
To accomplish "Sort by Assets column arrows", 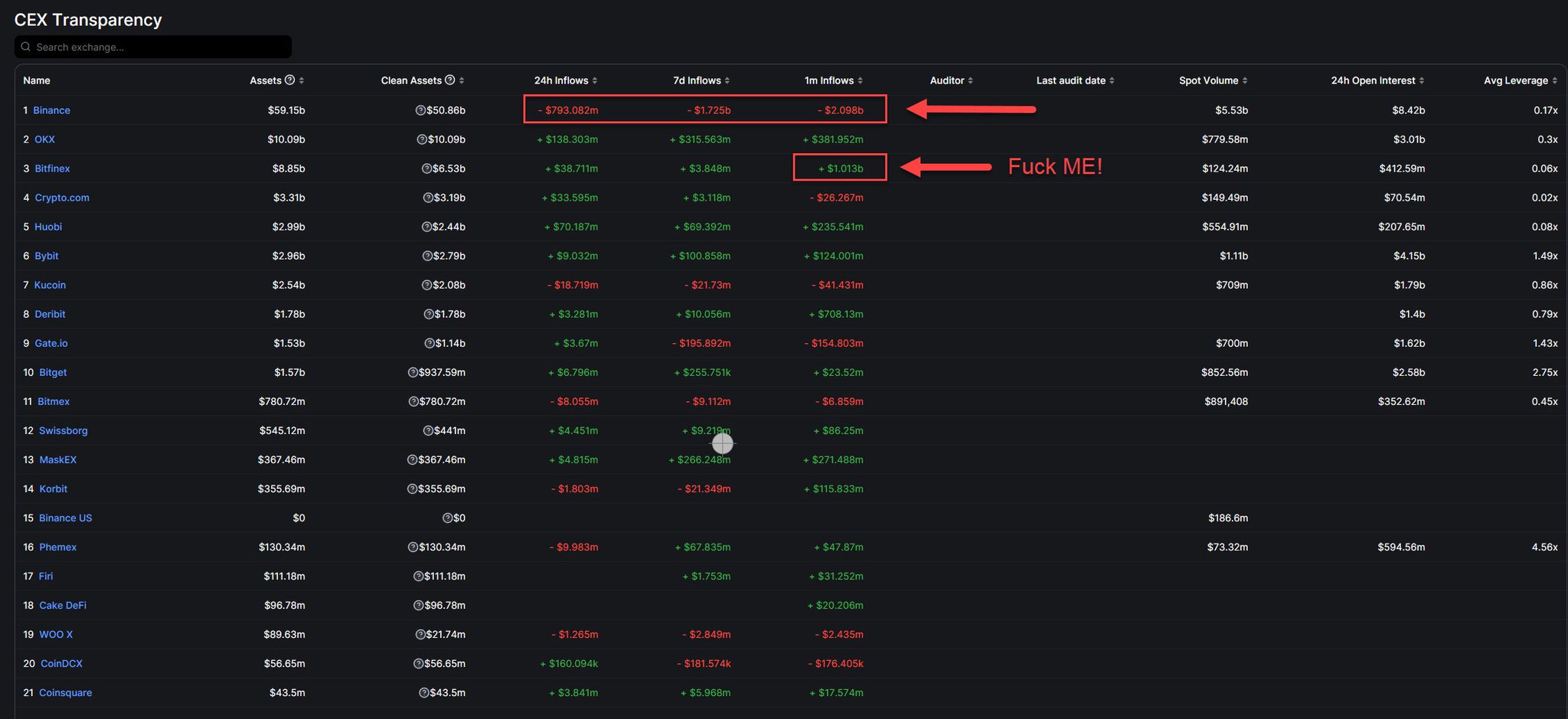I will tap(302, 80).
